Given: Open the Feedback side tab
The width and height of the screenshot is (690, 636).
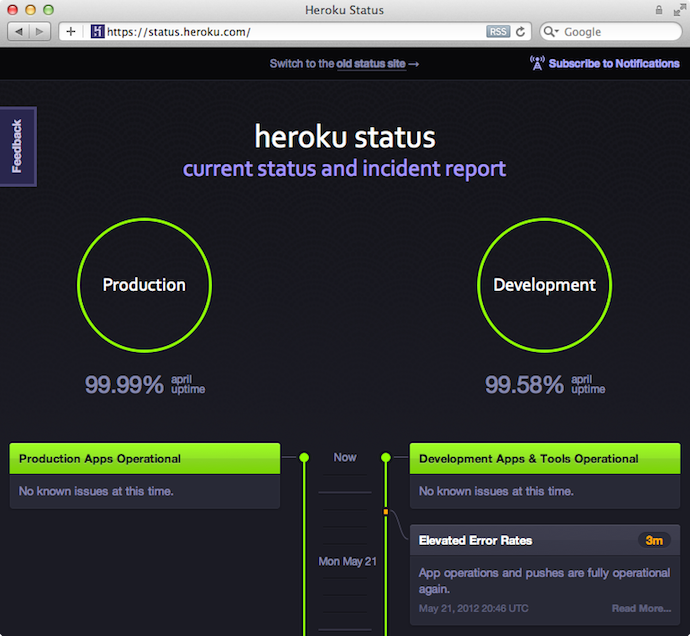Looking at the screenshot, I should click(18, 147).
